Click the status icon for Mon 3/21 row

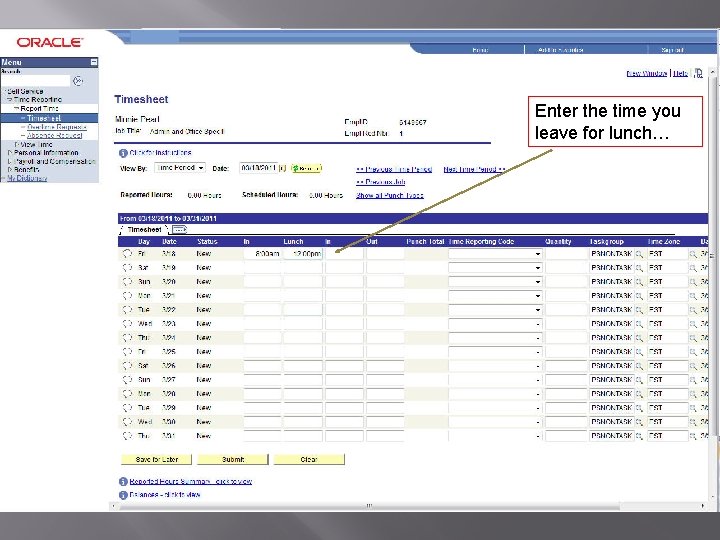127,295
